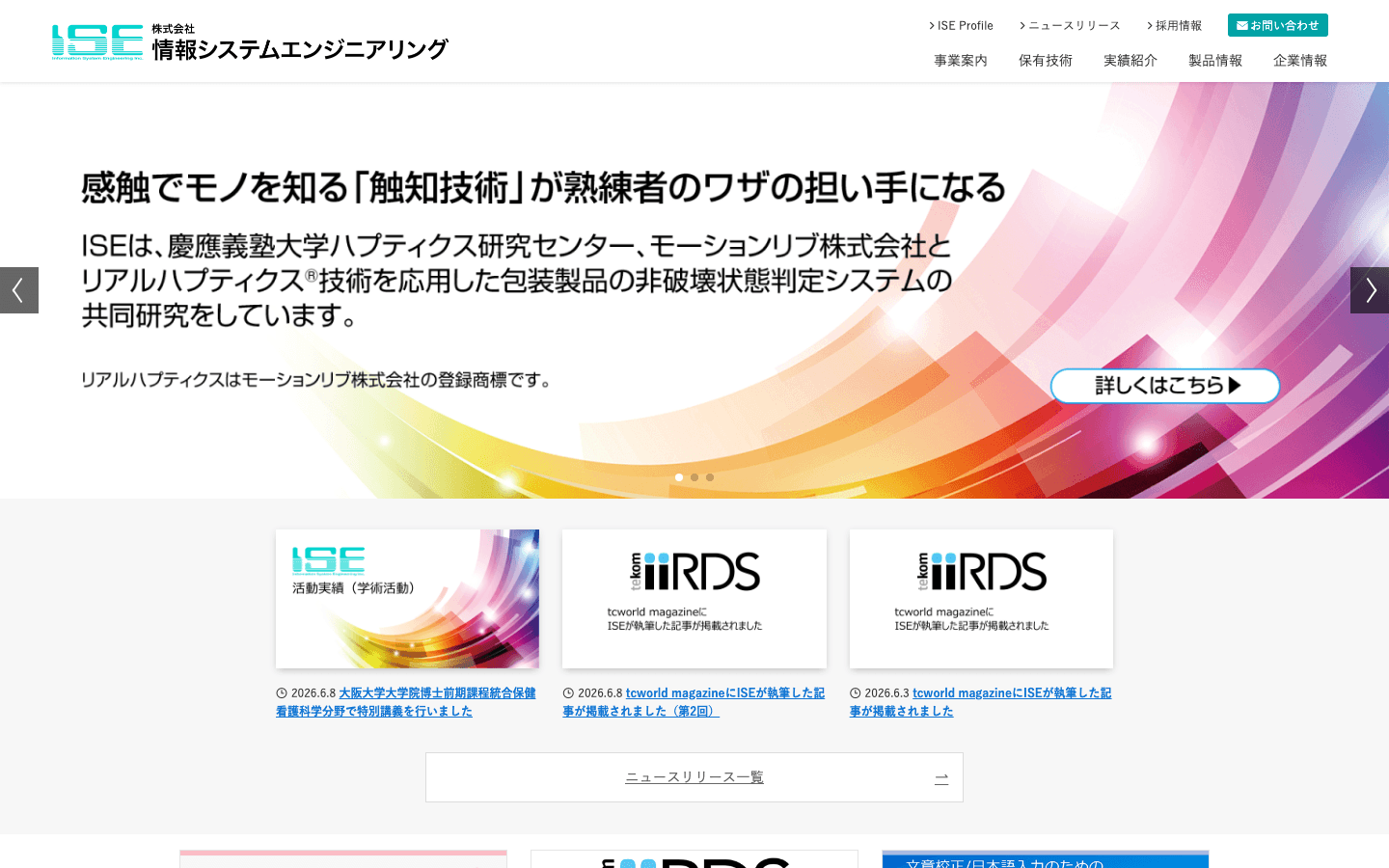Open tcworld magazine article（第2回）link
The image size is (1389, 868).
point(694,702)
